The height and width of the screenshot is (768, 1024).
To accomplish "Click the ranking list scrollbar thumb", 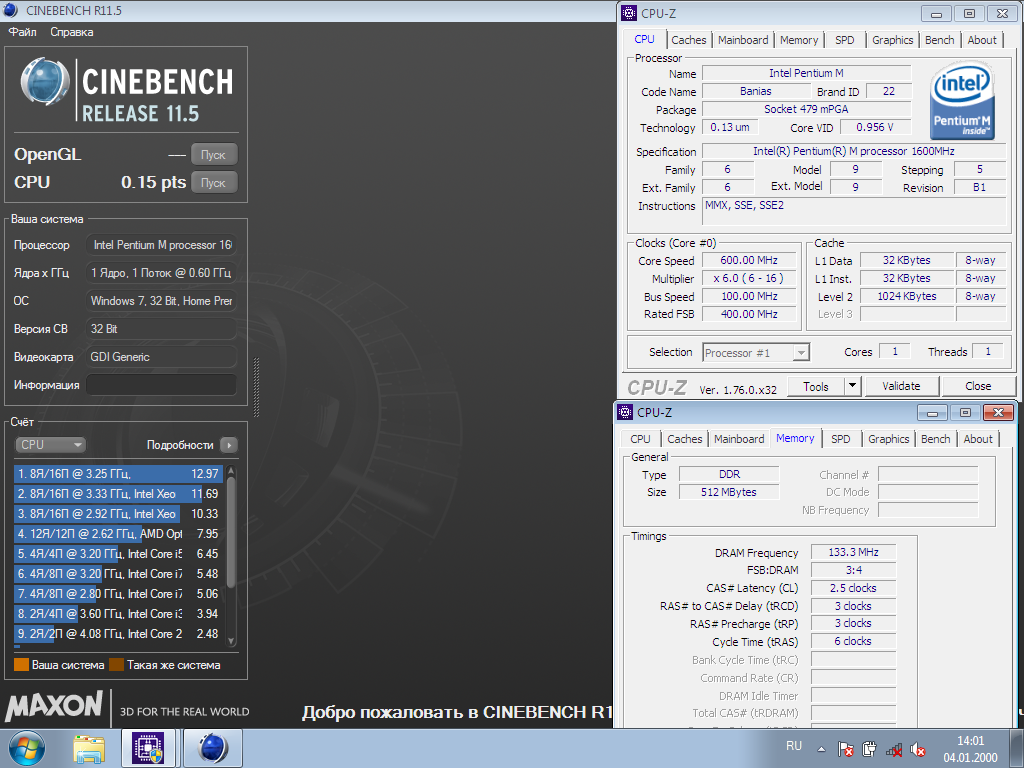I will pos(231,531).
